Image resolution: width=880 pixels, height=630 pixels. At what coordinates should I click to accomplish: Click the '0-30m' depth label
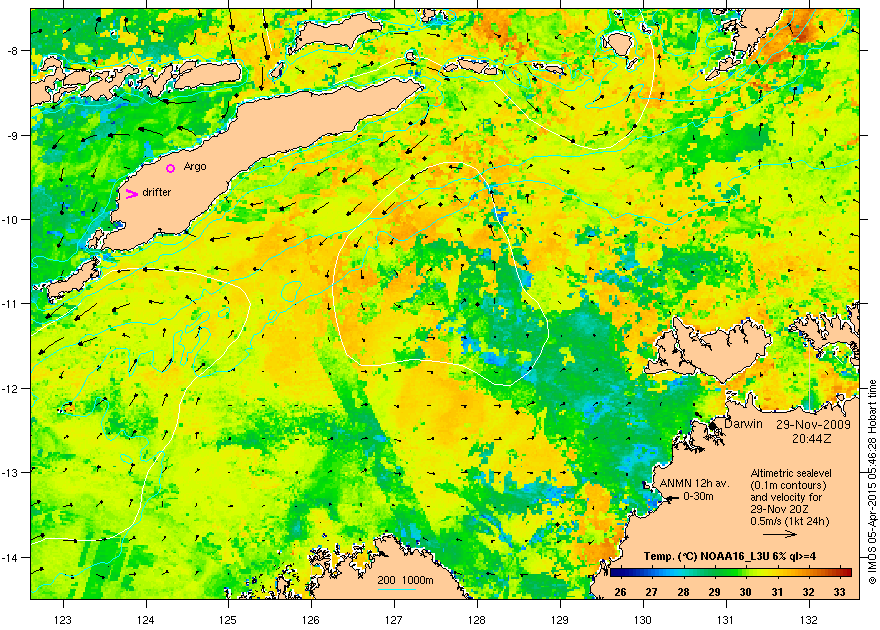point(698,496)
